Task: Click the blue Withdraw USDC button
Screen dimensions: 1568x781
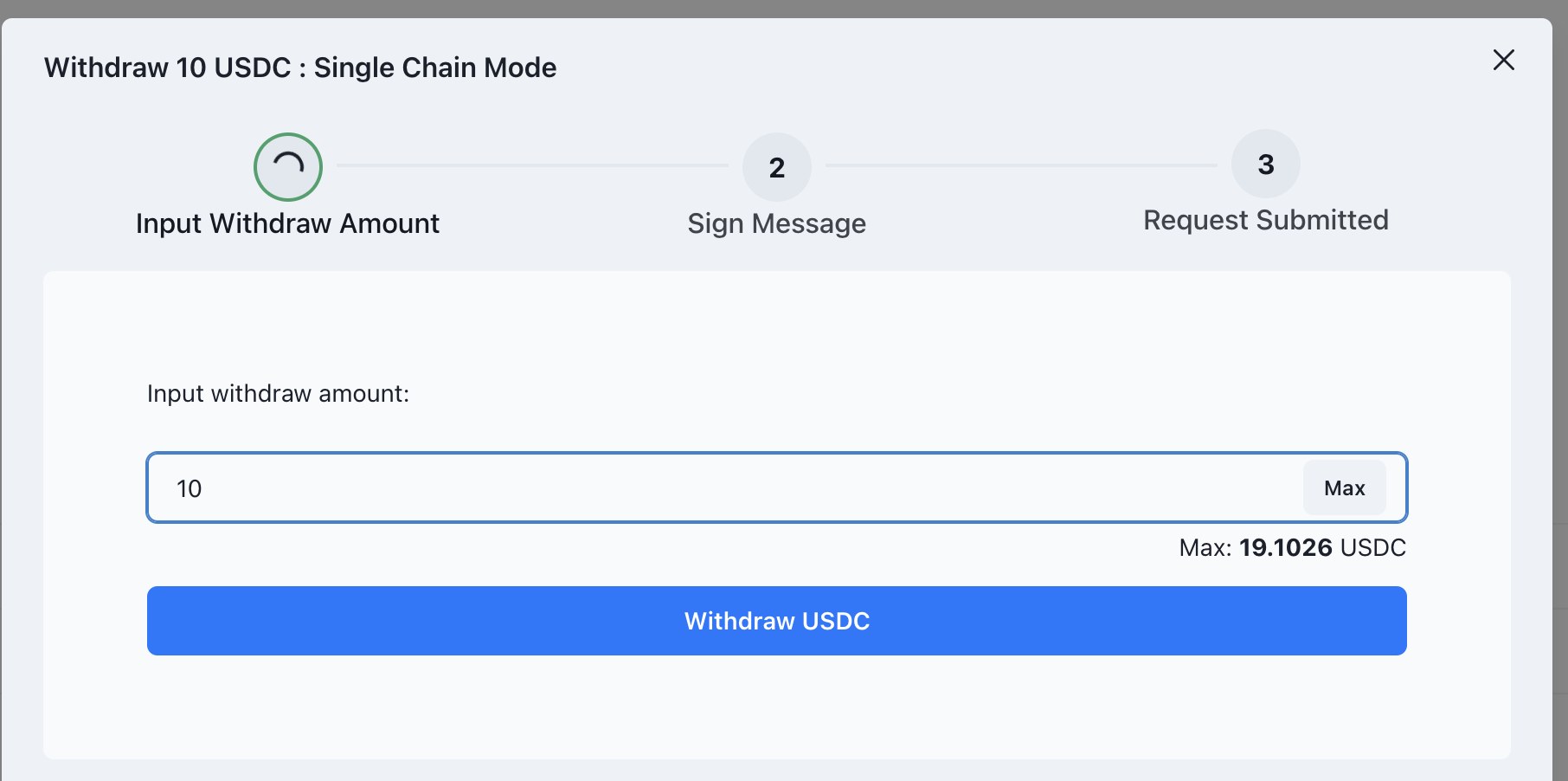Action: pyautogui.click(x=776, y=621)
